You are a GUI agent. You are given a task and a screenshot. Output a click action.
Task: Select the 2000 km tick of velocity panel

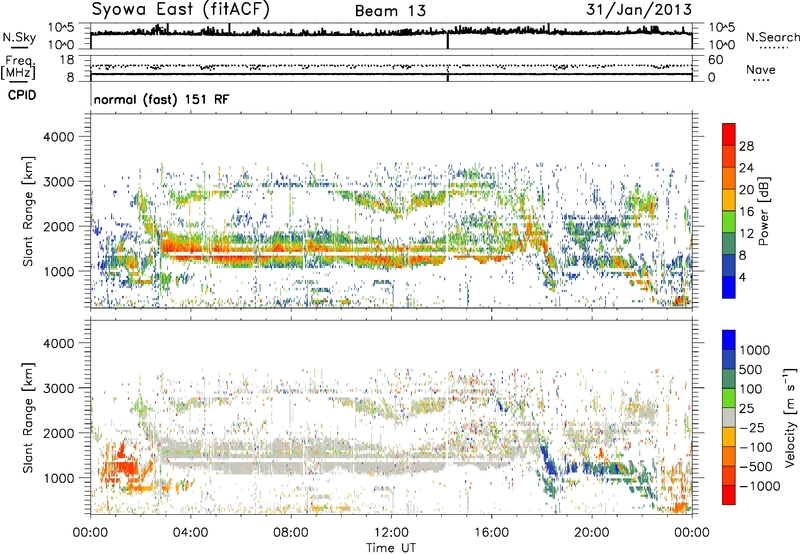pos(58,433)
